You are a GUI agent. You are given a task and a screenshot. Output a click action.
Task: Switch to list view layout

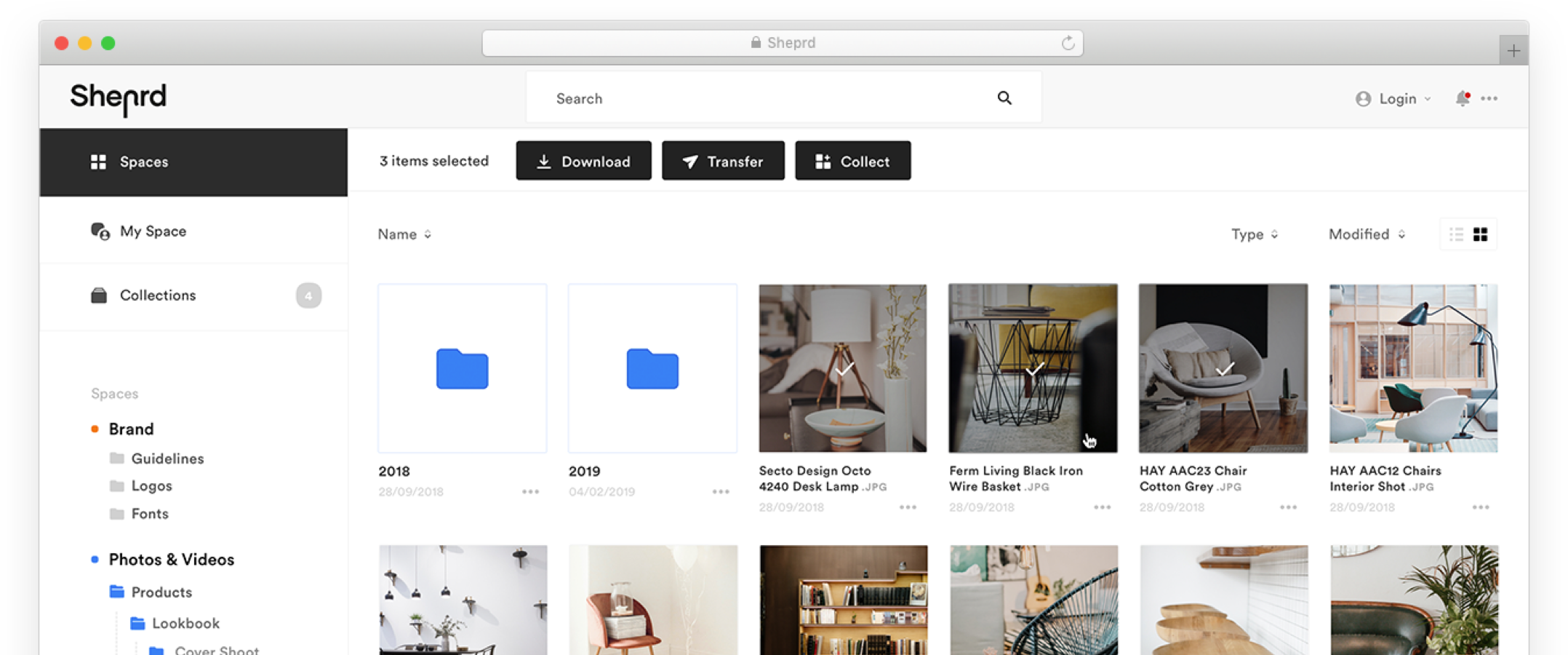click(x=1456, y=234)
